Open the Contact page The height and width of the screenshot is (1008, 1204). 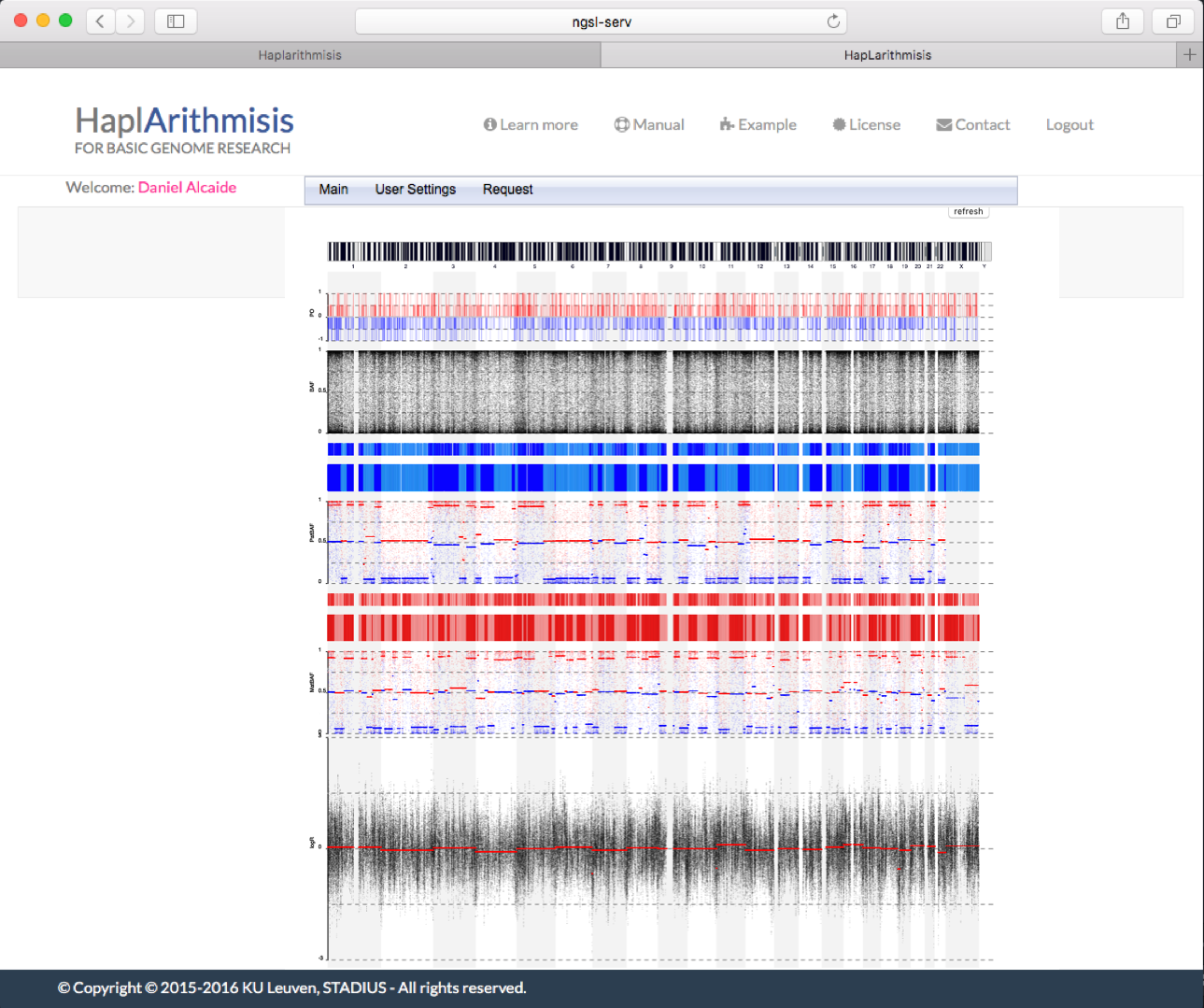972,125
